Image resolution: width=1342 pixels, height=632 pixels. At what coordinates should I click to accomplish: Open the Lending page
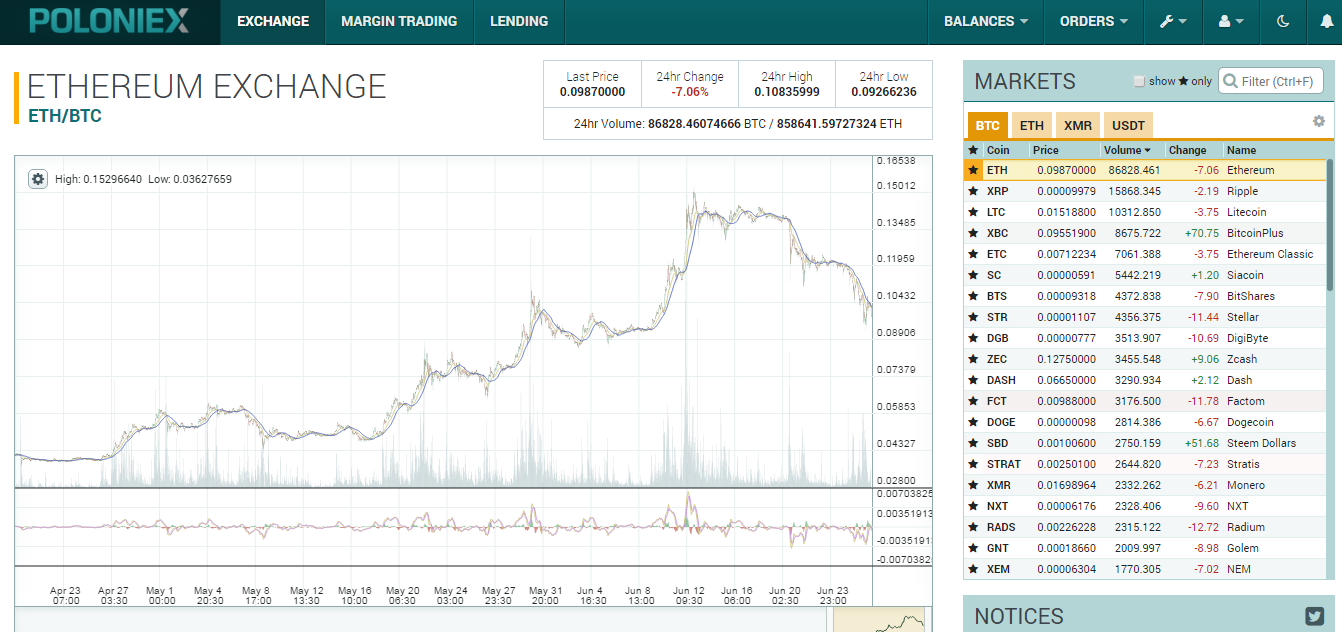point(519,21)
